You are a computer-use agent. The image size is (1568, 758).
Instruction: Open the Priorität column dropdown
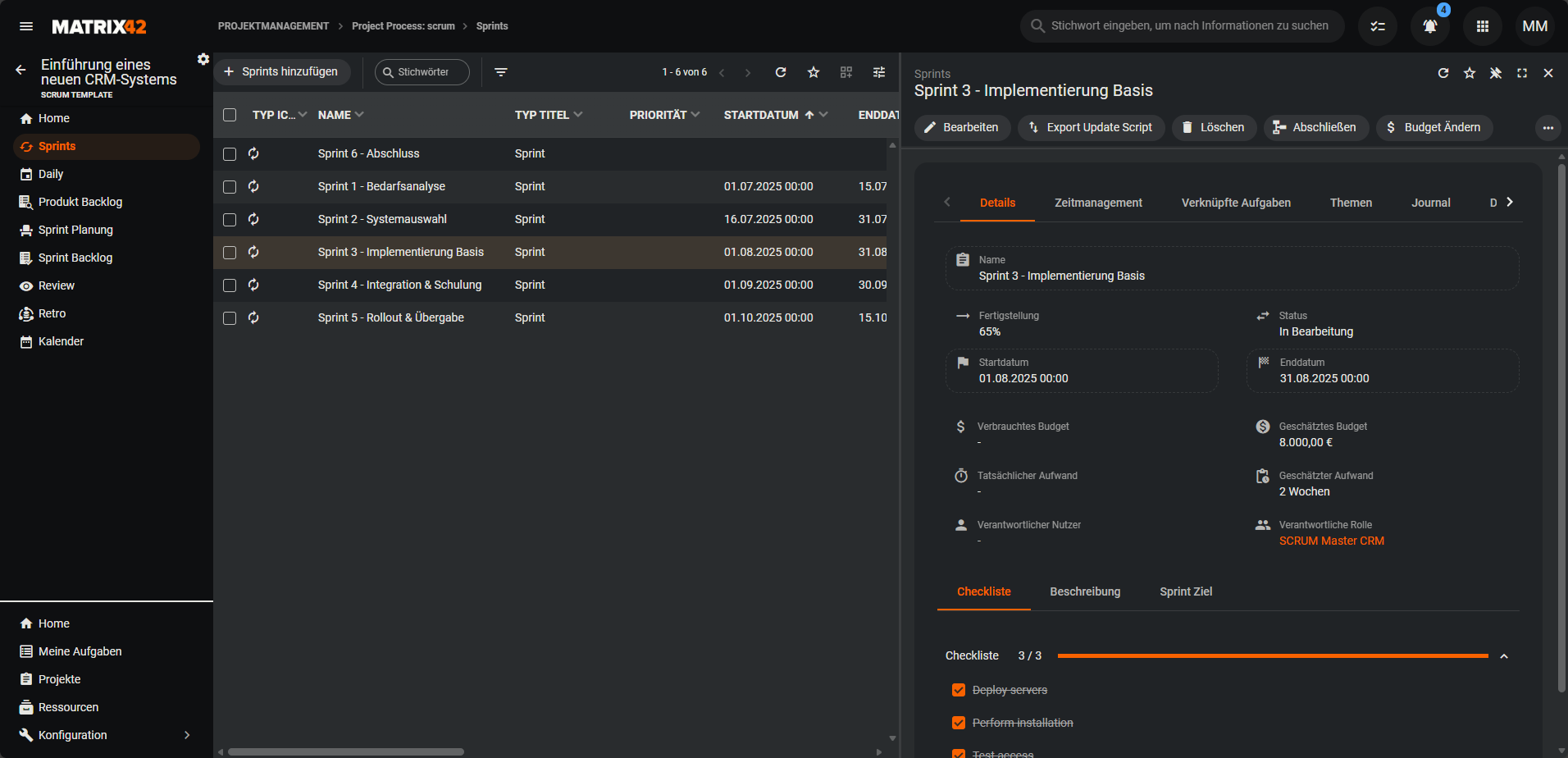coord(695,115)
